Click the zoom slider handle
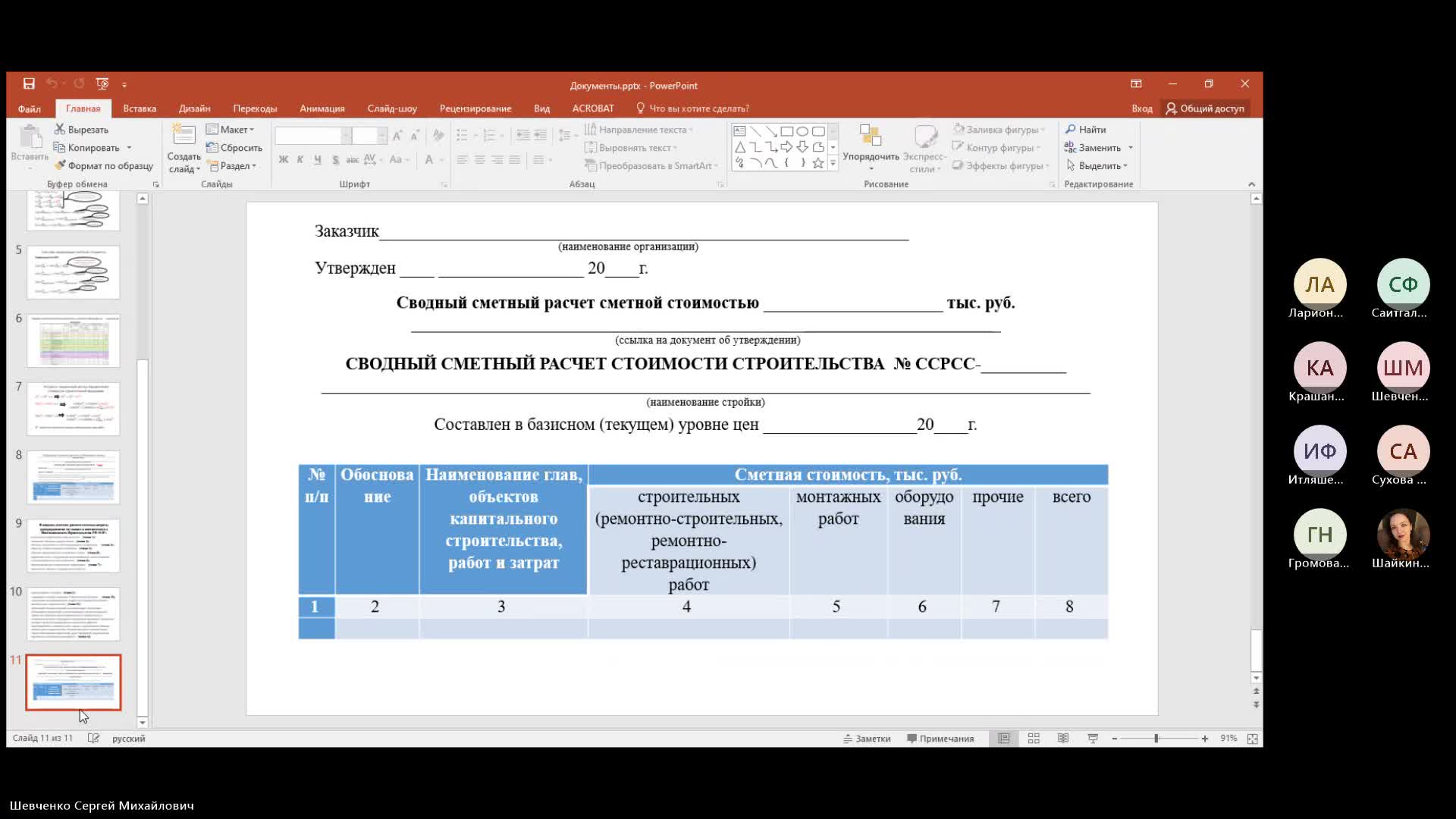The height and width of the screenshot is (819, 1456). click(x=1156, y=739)
